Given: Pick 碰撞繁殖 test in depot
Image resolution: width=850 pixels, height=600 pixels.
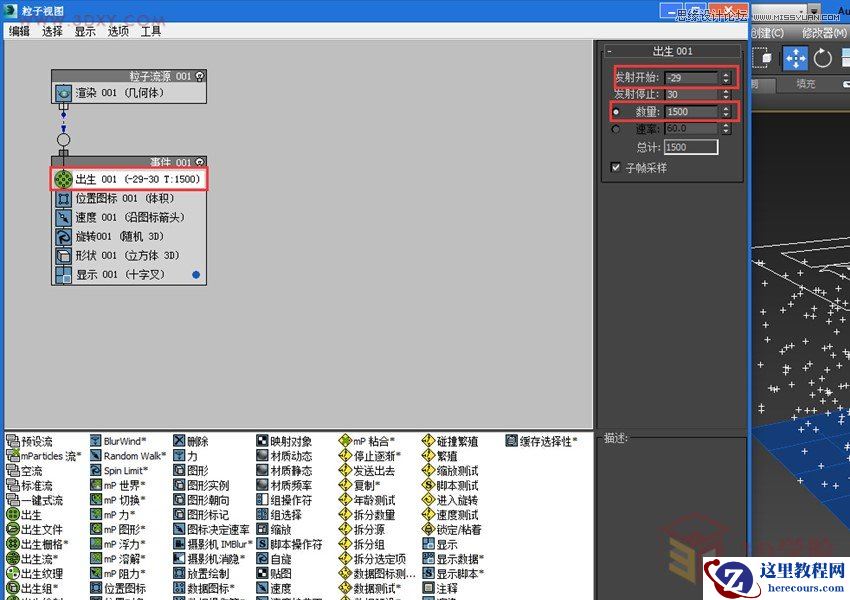Looking at the screenshot, I should 450,441.
